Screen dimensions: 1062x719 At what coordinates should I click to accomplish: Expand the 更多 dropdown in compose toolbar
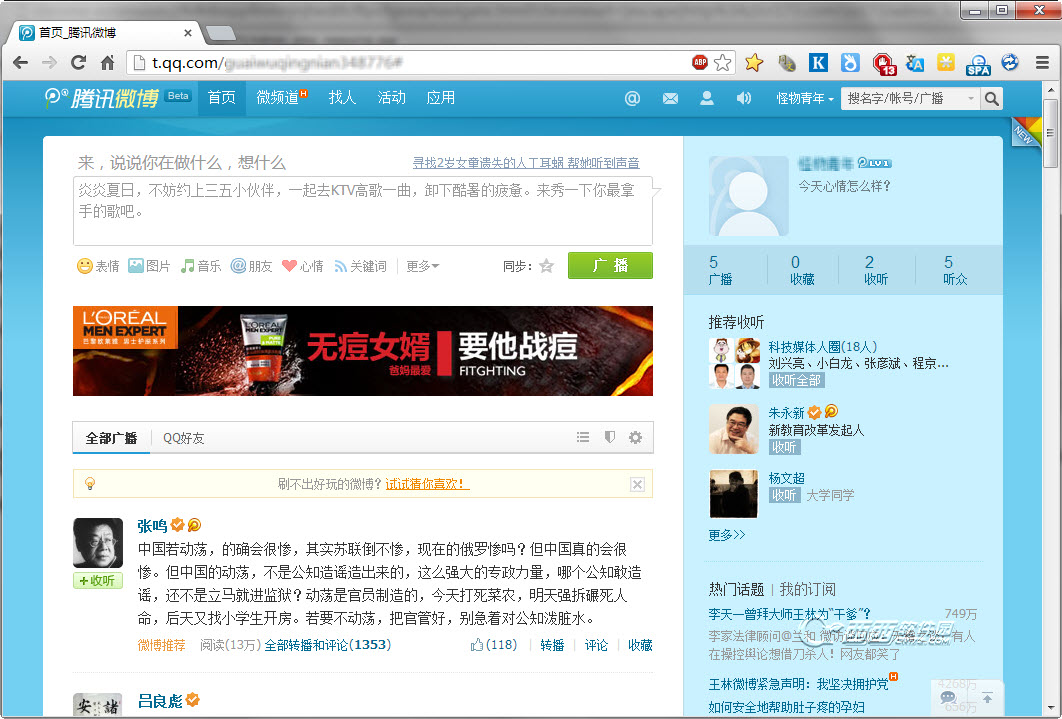[x=423, y=266]
